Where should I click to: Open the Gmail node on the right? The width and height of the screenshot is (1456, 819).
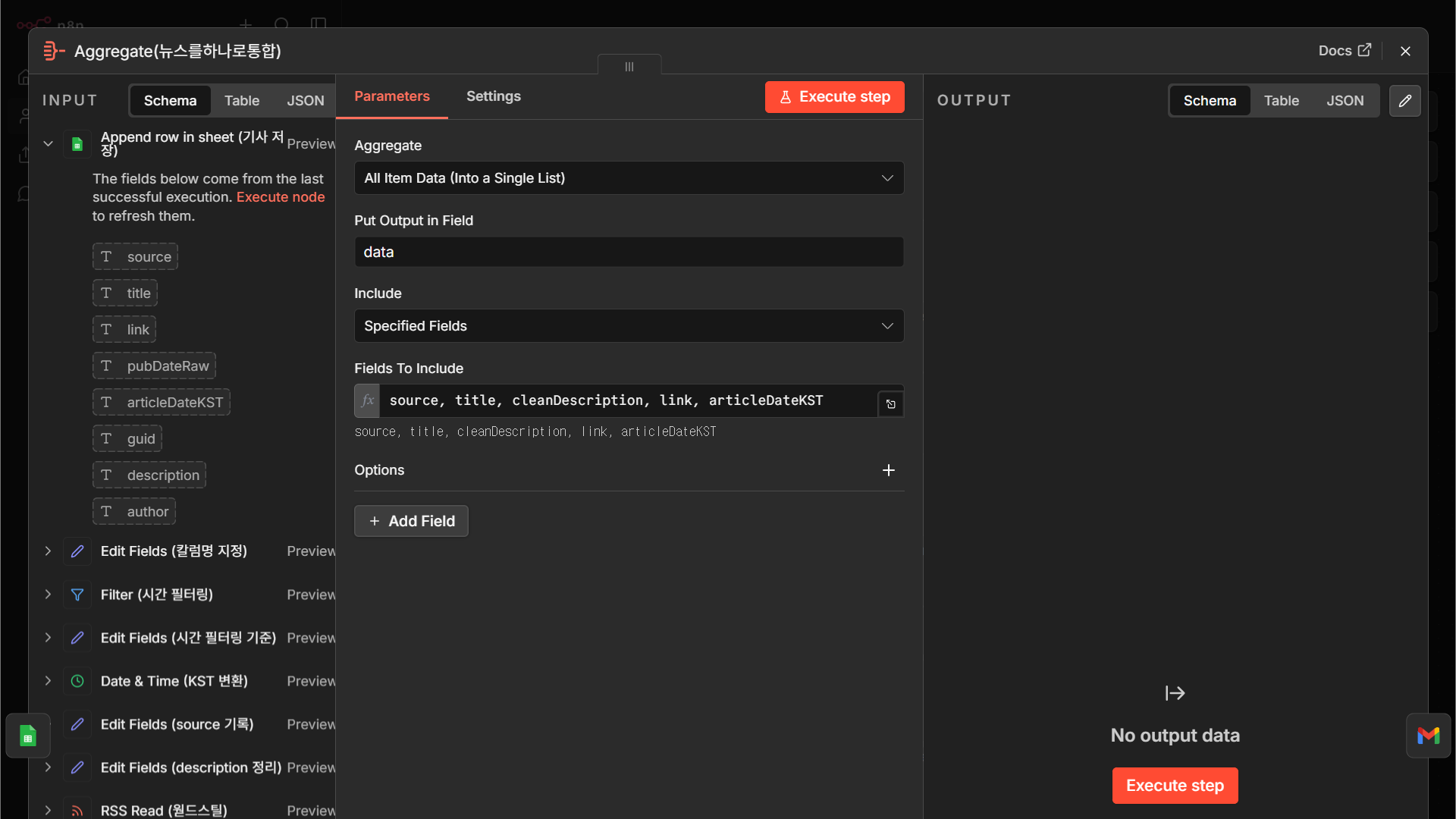tap(1428, 736)
